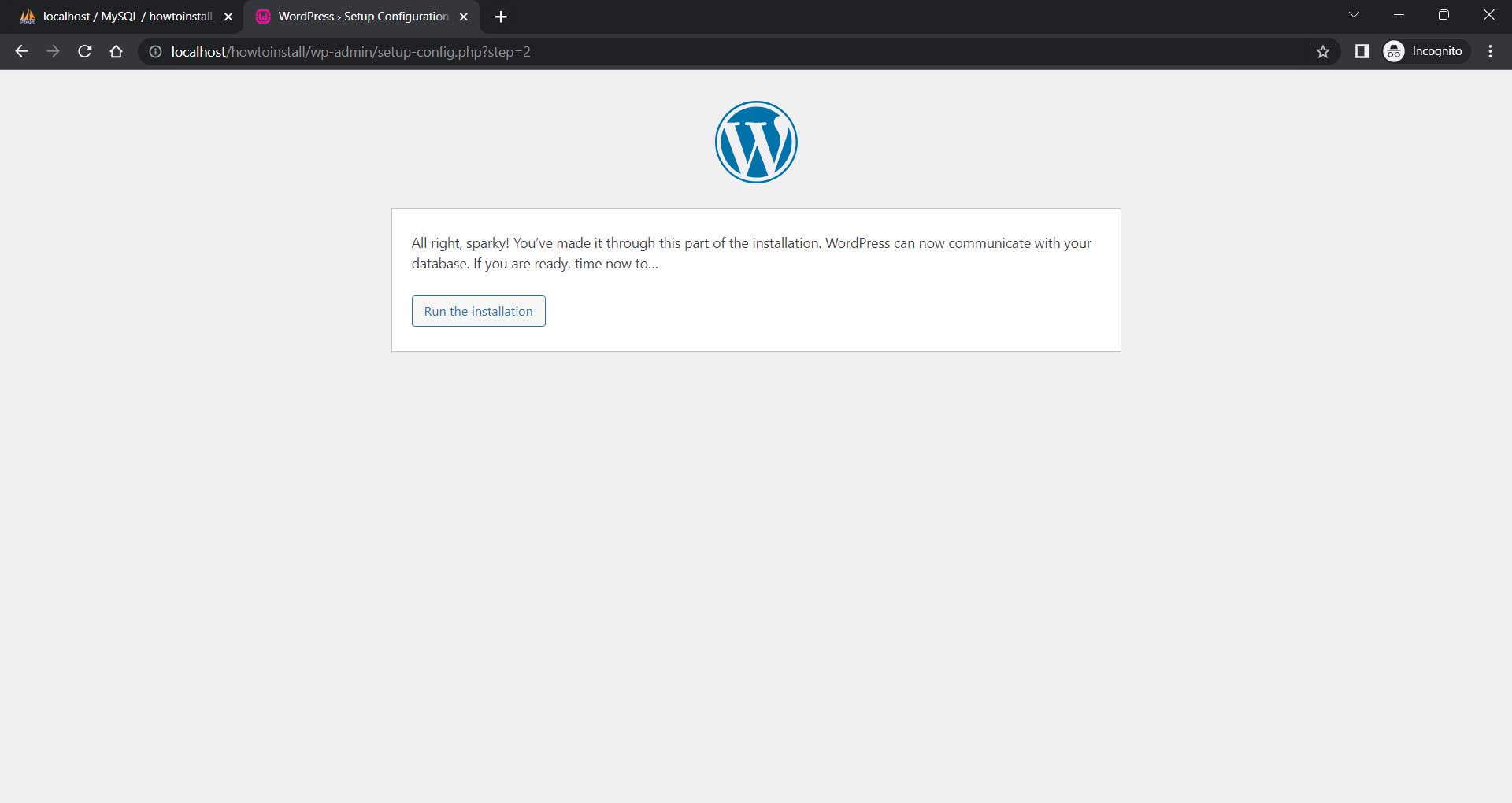Bookmark this page with the star
Image resolution: width=1512 pixels, height=803 pixels.
[x=1323, y=51]
